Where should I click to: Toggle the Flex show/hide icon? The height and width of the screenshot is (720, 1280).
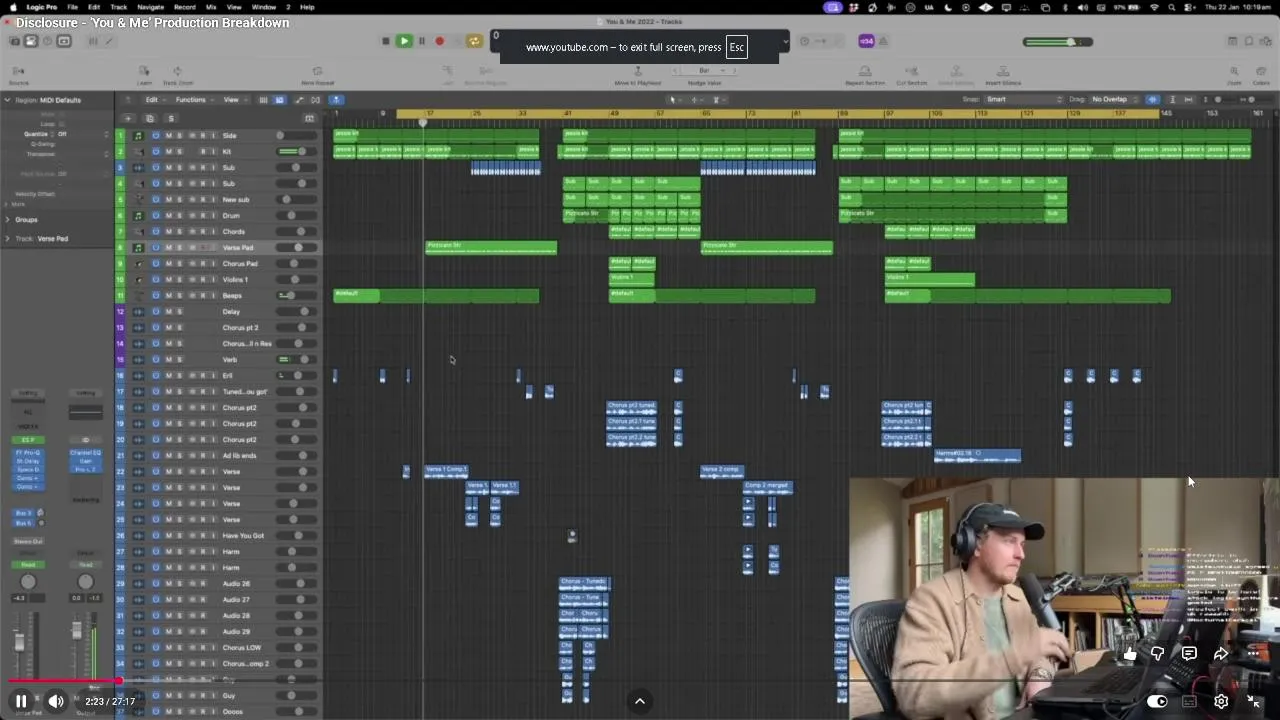tap(315, 100)
